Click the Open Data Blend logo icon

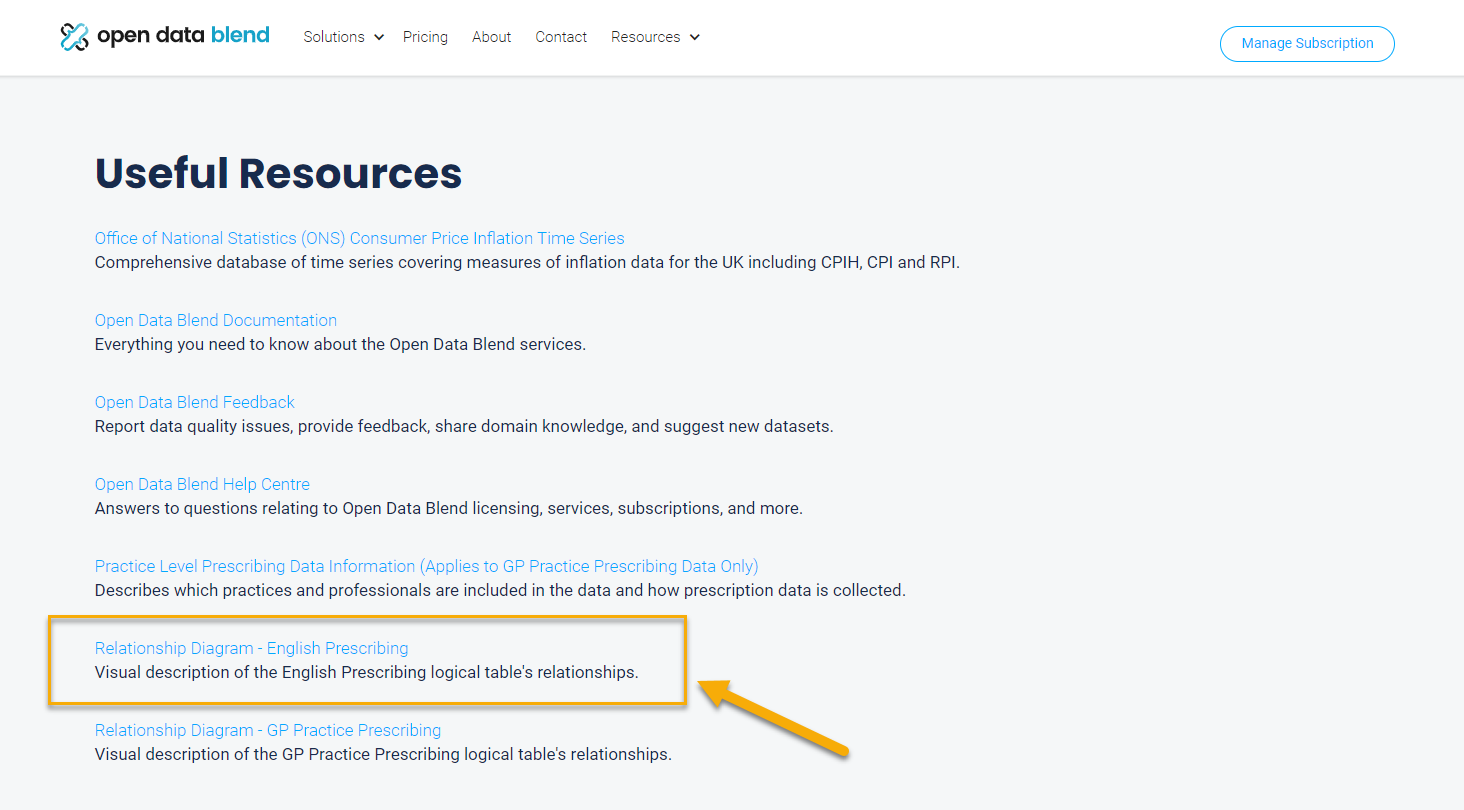(74, 37)
